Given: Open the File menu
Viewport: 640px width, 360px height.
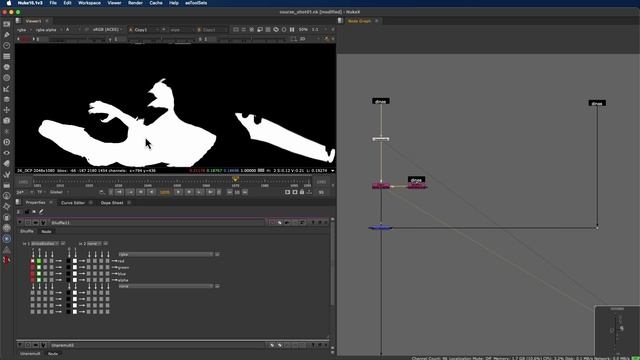Looking at the screenshot, I should [53, 3].
